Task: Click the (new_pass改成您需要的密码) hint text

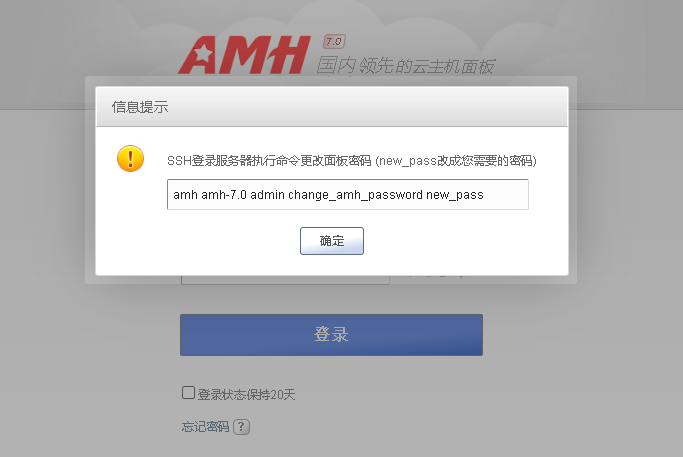Action: click(x=456, y=161)
